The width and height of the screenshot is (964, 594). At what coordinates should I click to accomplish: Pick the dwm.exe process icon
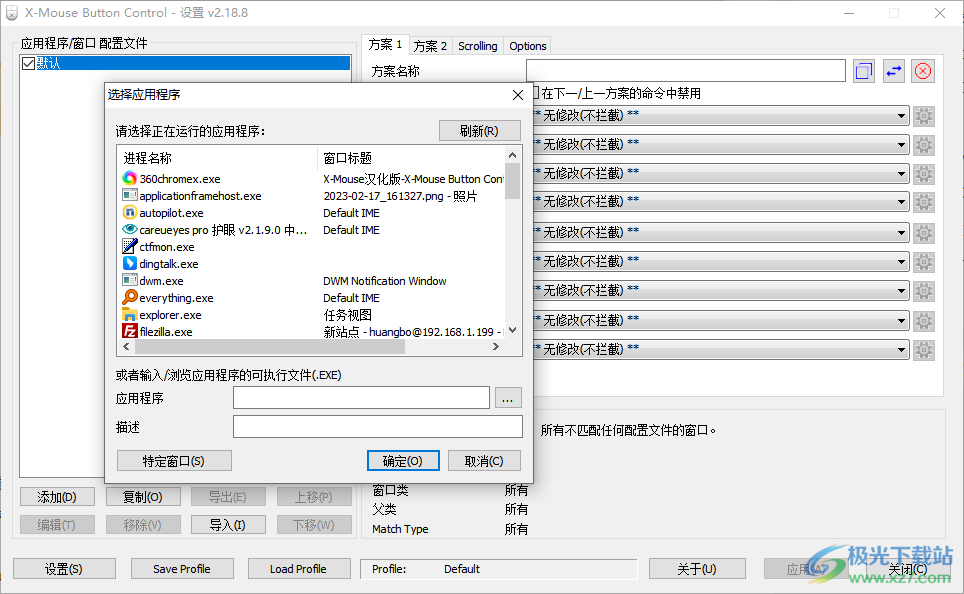click(x=129, y=280)
